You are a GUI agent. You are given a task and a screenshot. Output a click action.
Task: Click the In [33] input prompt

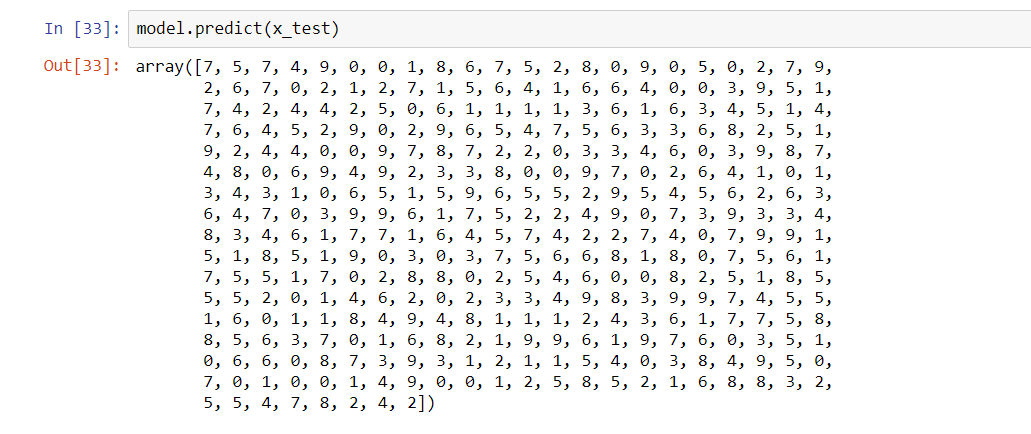click(x=82, y=29)
